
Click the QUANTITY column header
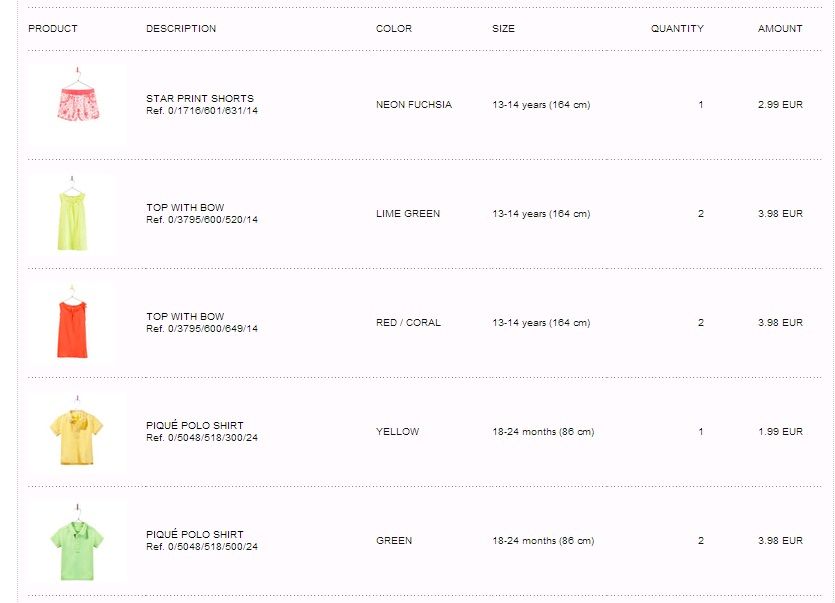[x=677, y=29]
